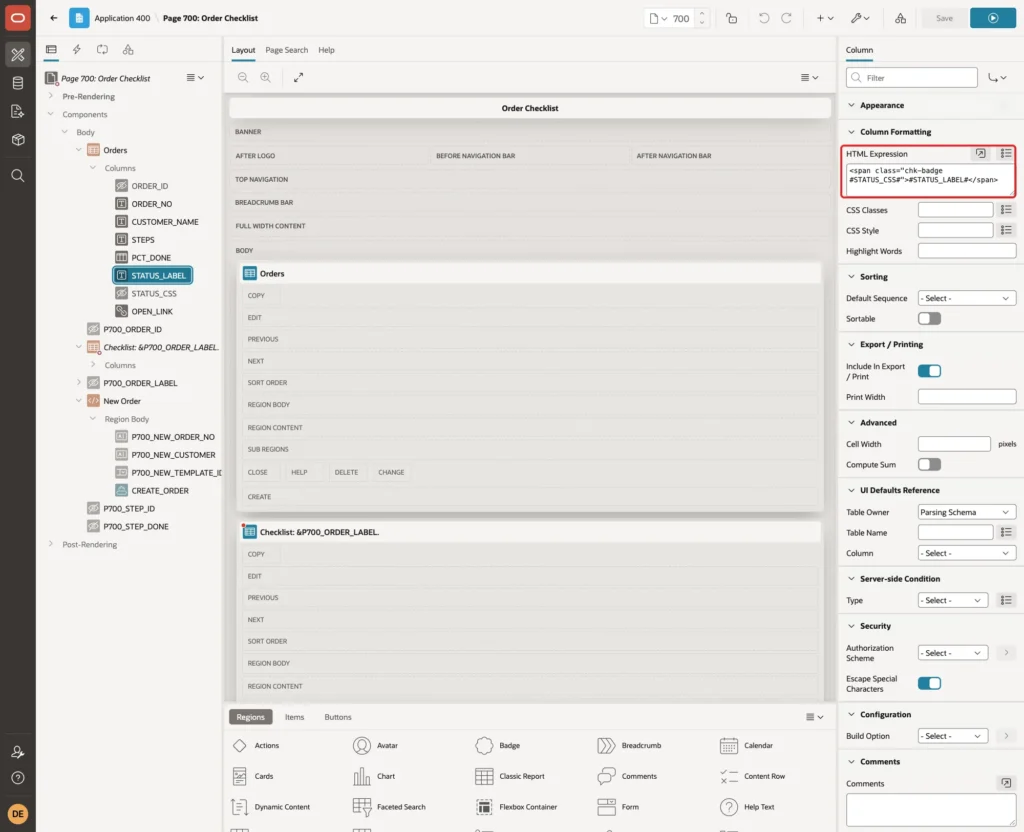This screenshot has width=1024, height=832.
Task: Switch to the Processing tab icon in tree pane
Action: click(x=103, y=50)
